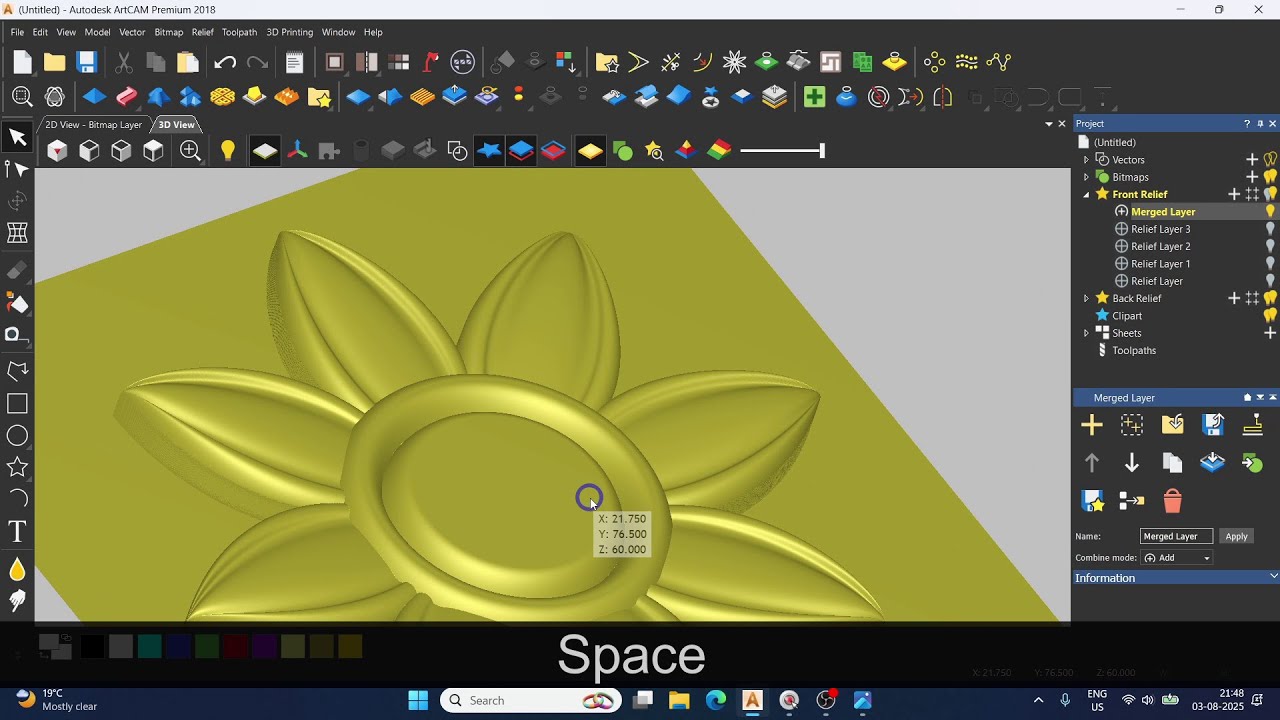
Task: Expand the Back Relief tree node
Action: [1086, 298]
